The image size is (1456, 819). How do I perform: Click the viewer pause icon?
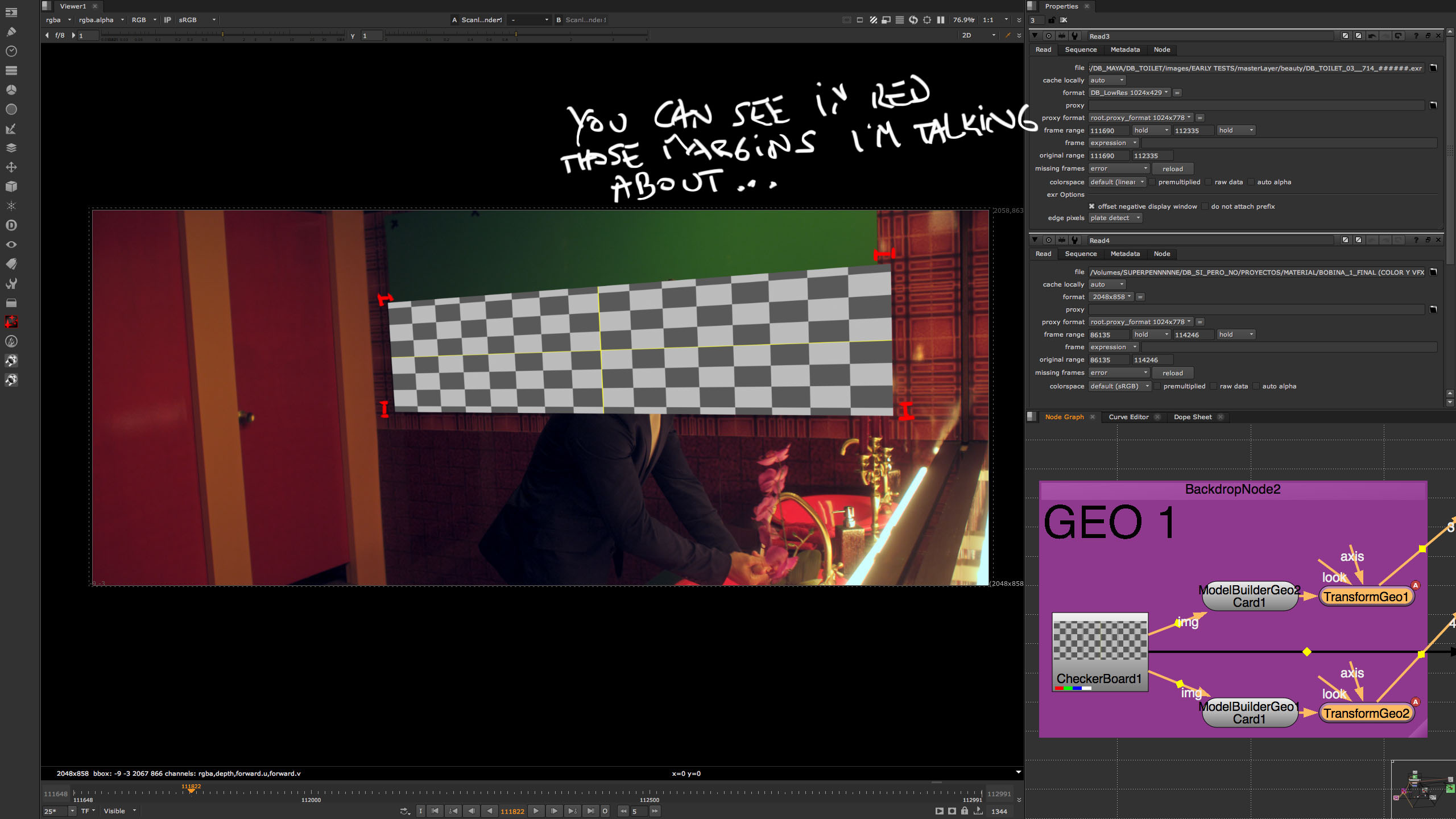[941, 20]
